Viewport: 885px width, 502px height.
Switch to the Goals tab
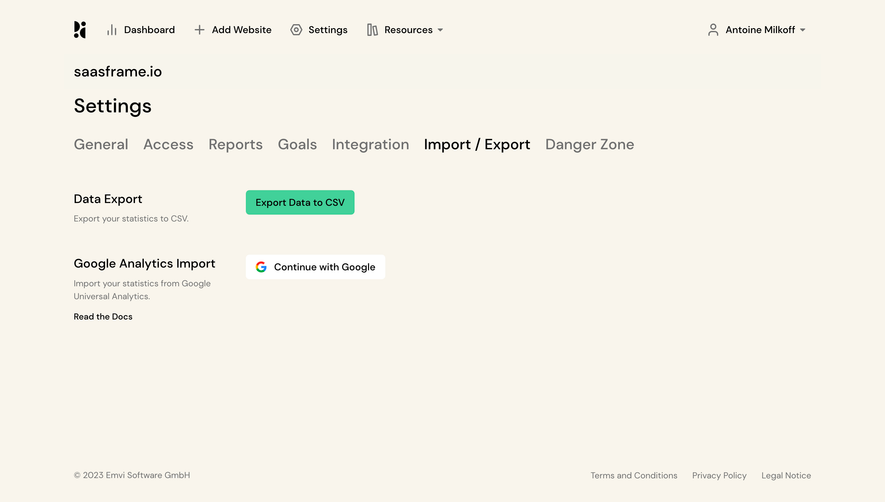click(297, 145)
